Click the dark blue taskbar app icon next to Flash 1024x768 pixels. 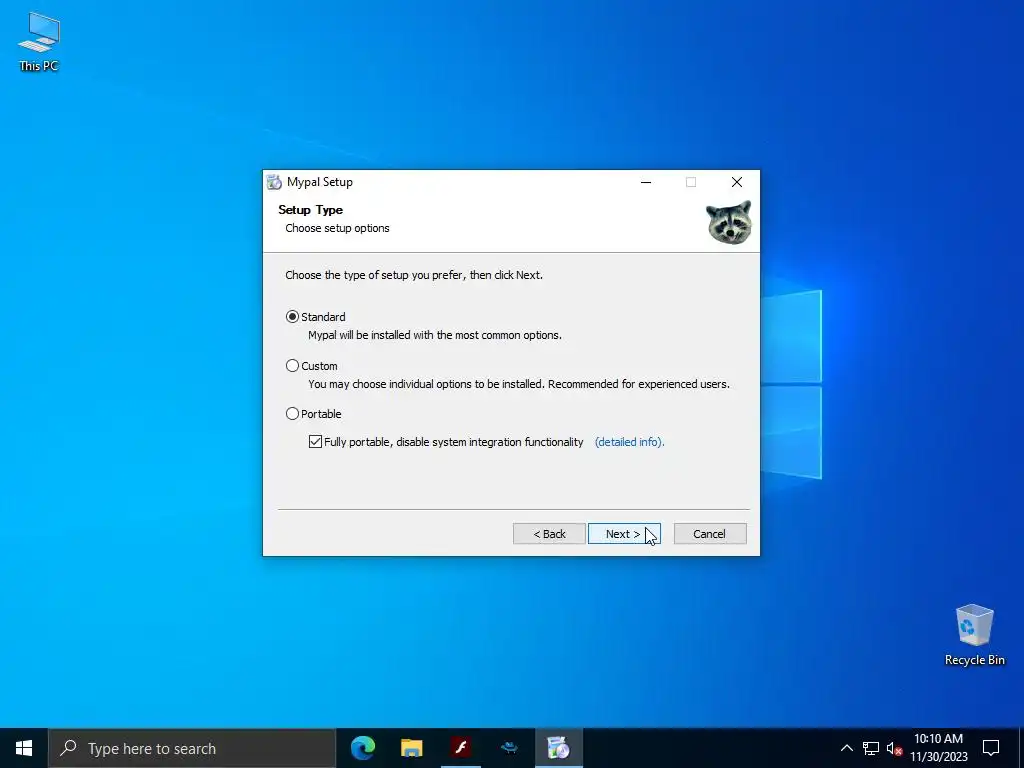509,748
